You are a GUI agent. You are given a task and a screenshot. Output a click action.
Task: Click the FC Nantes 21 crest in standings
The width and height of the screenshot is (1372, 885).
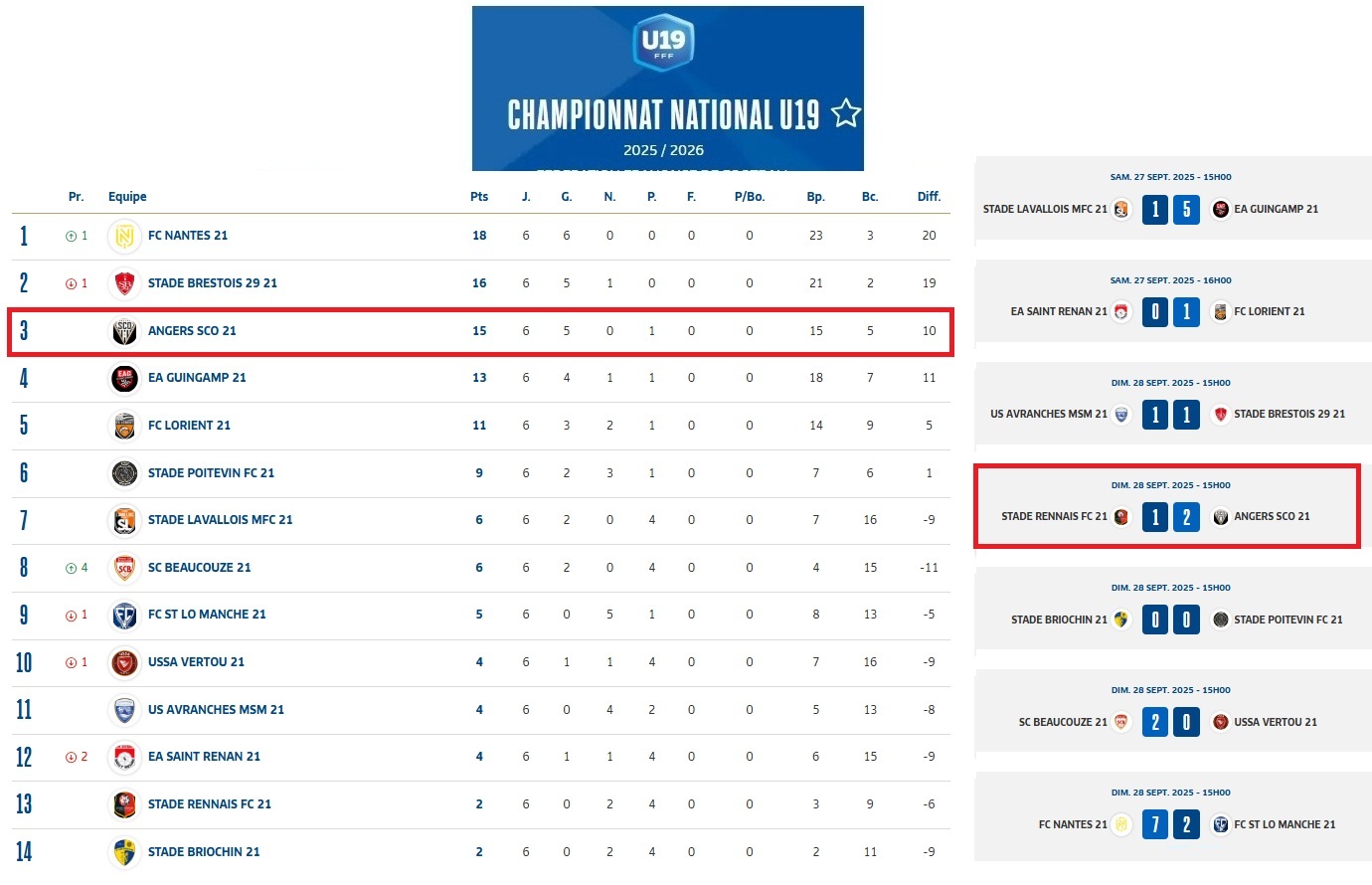(124, 236)
